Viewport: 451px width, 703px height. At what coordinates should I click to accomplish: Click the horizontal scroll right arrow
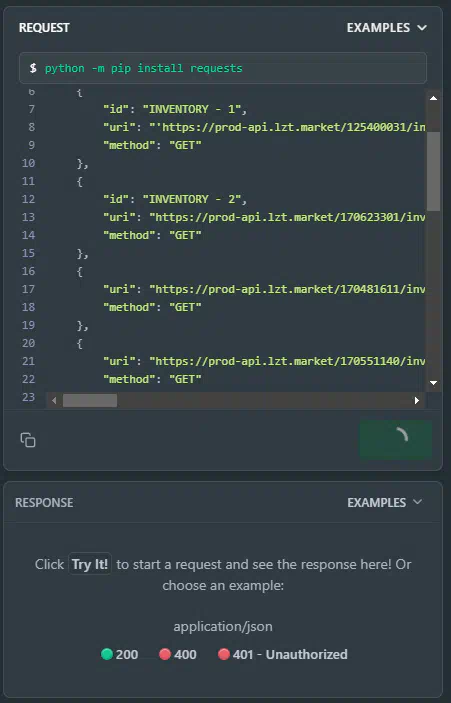click(417, 400)
